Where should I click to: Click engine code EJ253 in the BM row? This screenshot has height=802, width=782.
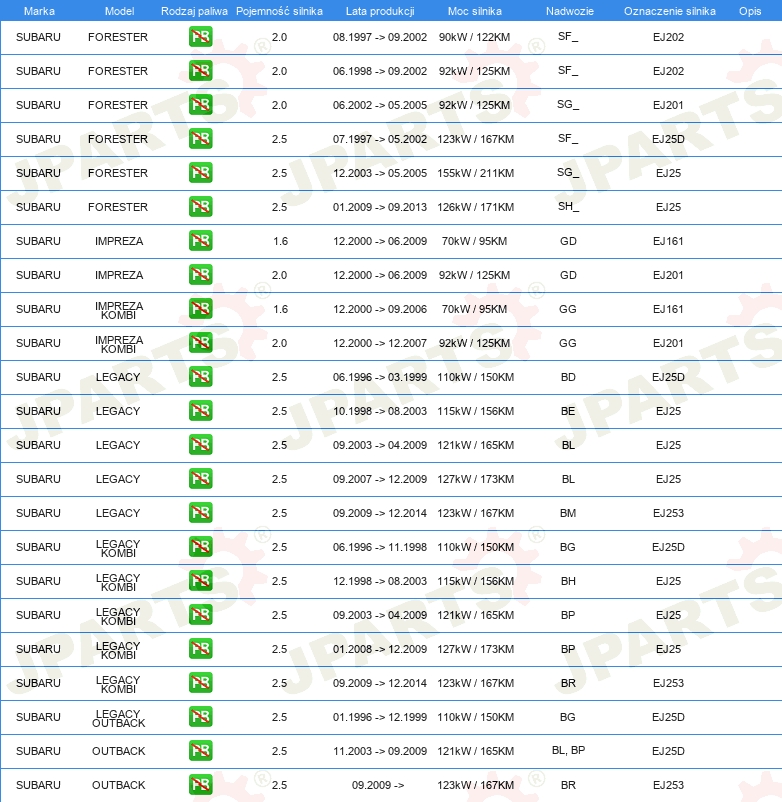(668, 513)
